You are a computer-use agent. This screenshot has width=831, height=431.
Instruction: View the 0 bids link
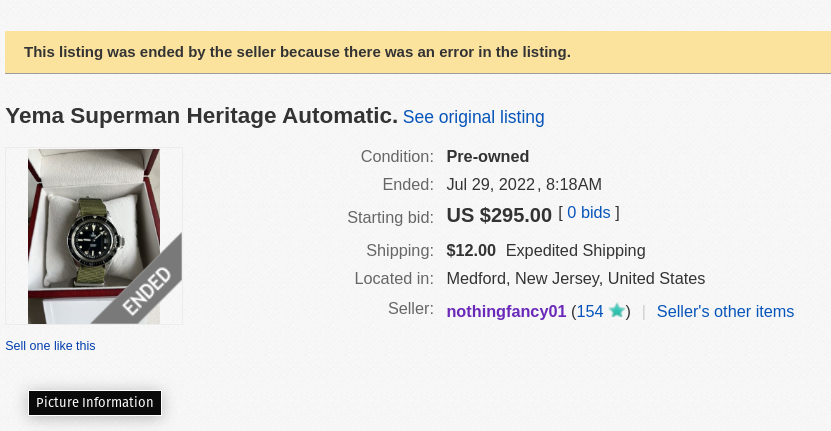click(588, 213)
